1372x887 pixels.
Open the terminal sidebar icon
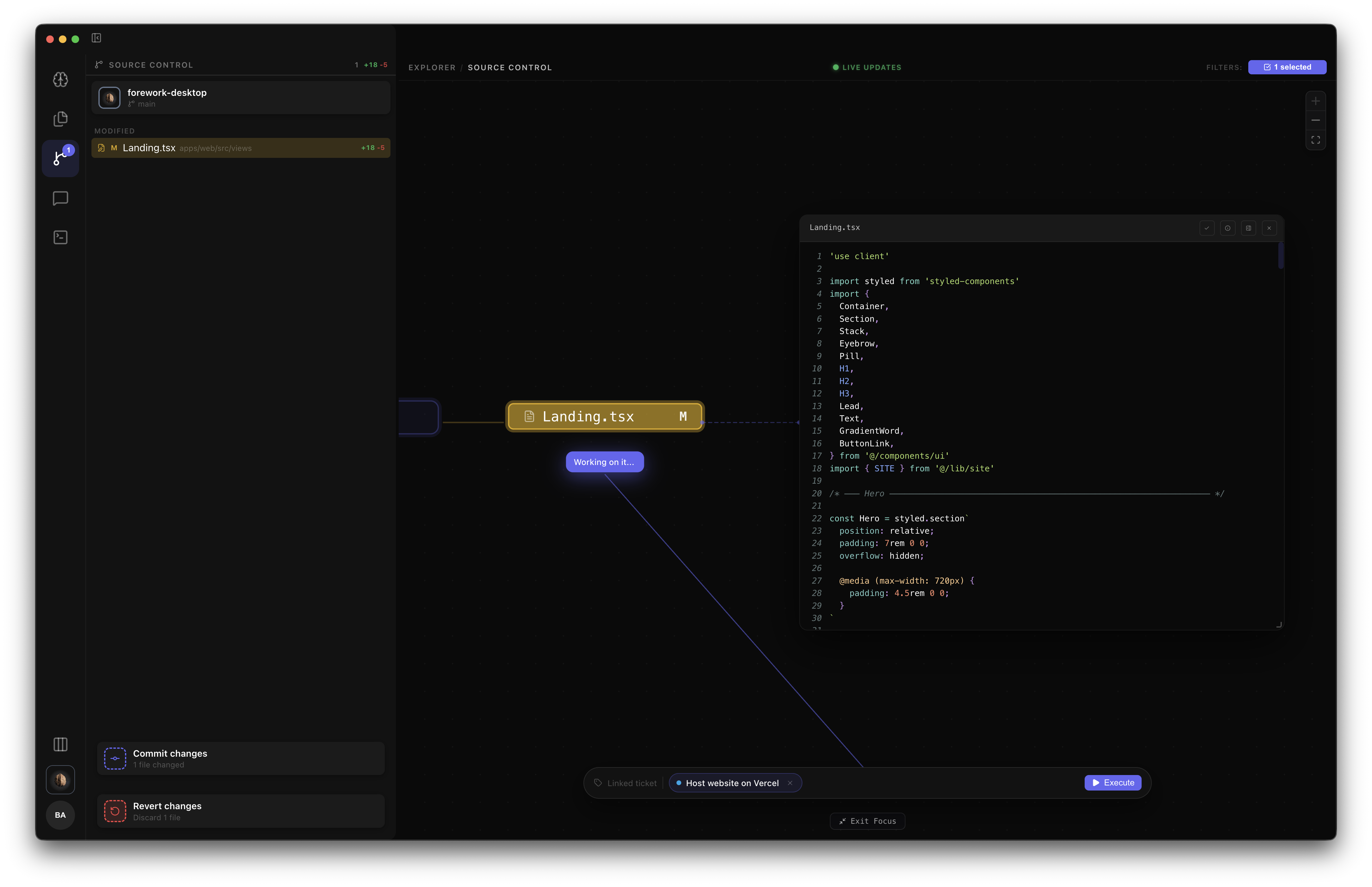pyautogui.click(x=60, y=237)
